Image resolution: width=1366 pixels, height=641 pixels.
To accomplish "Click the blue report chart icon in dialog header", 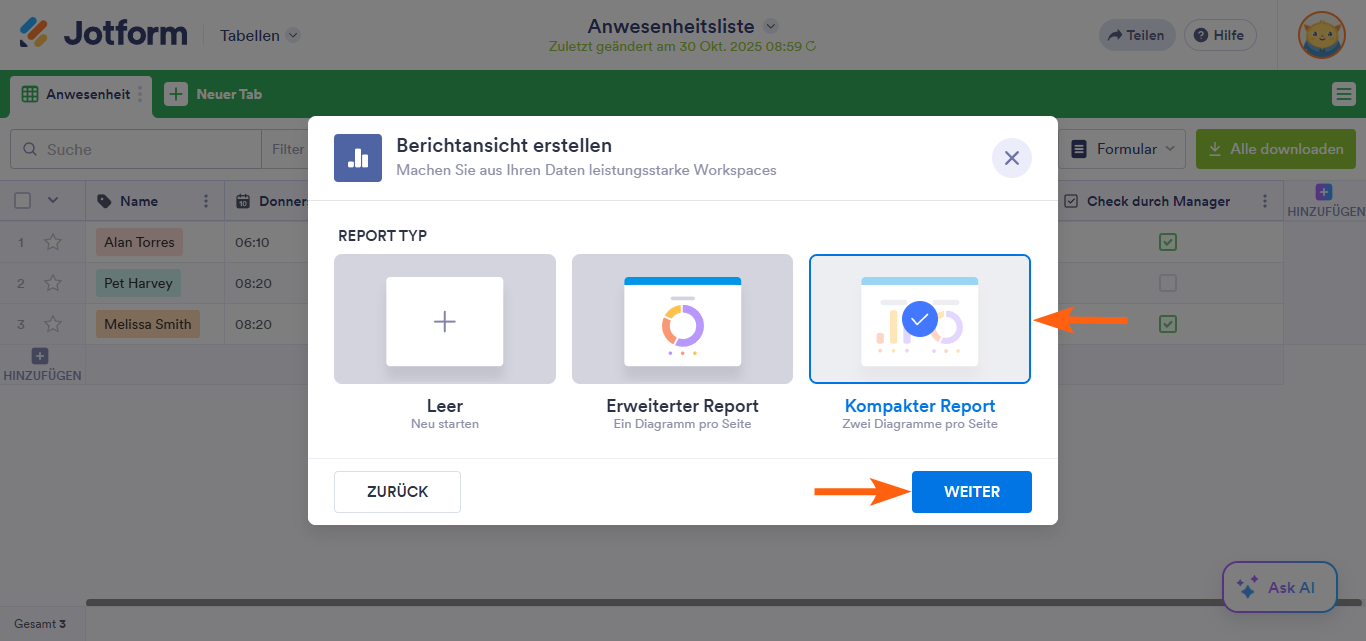I will click(x=357, y=158).
